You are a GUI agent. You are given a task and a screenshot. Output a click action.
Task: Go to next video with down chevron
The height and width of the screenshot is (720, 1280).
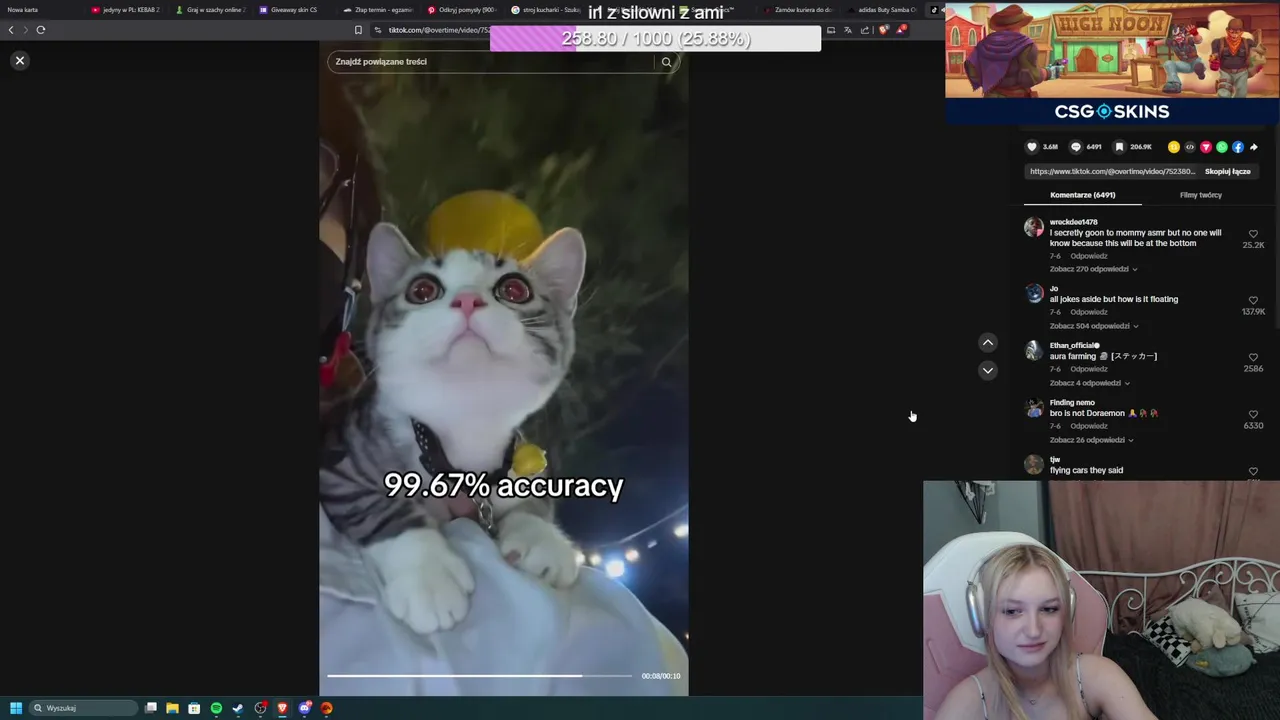coord(988,370)
